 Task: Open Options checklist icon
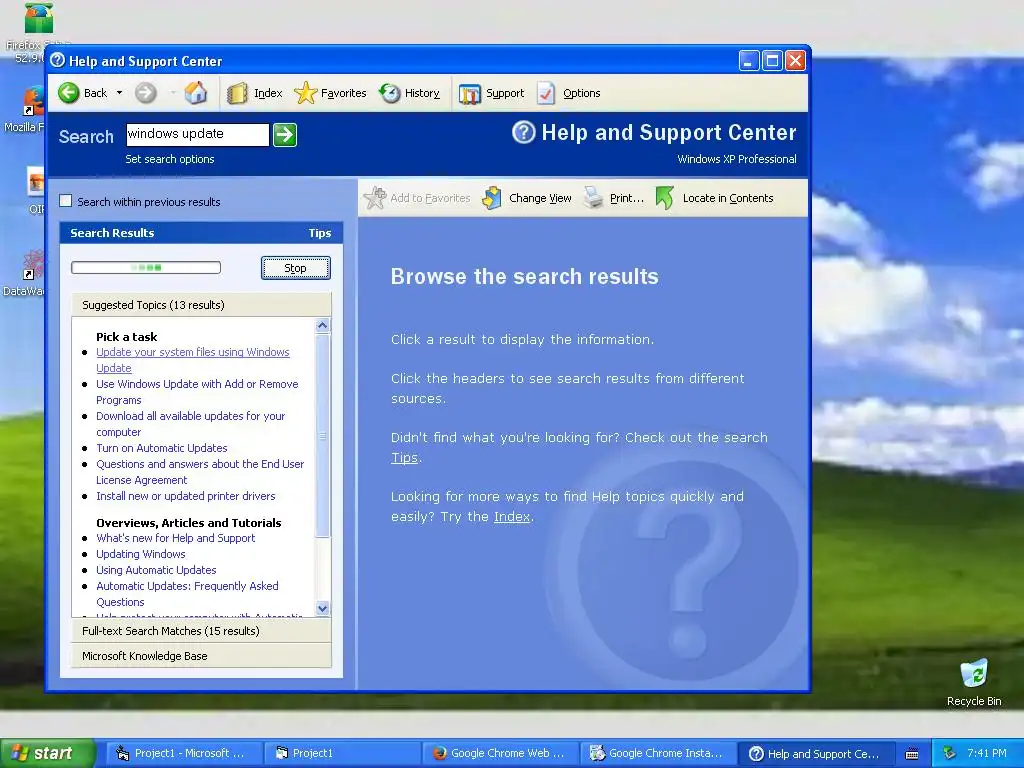click(x=546, y=93)
